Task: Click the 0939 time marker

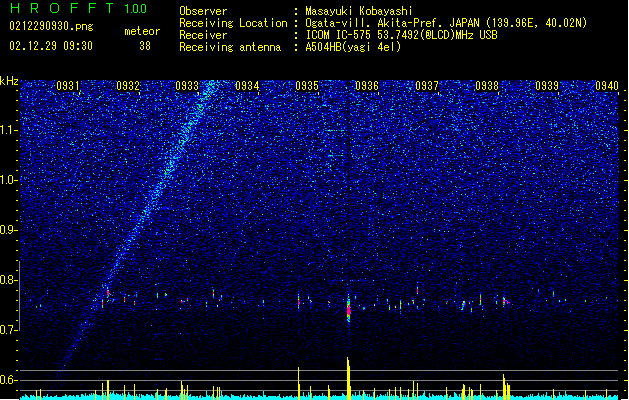Action: (547, 86)
